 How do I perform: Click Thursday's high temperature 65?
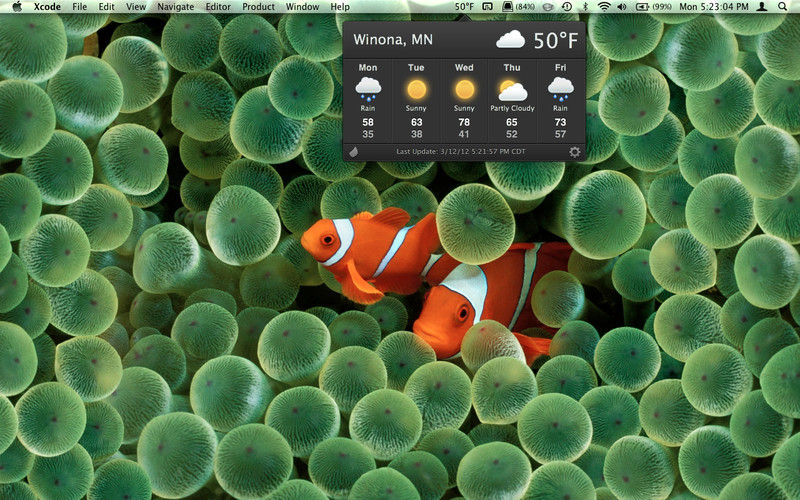(512, 122)
